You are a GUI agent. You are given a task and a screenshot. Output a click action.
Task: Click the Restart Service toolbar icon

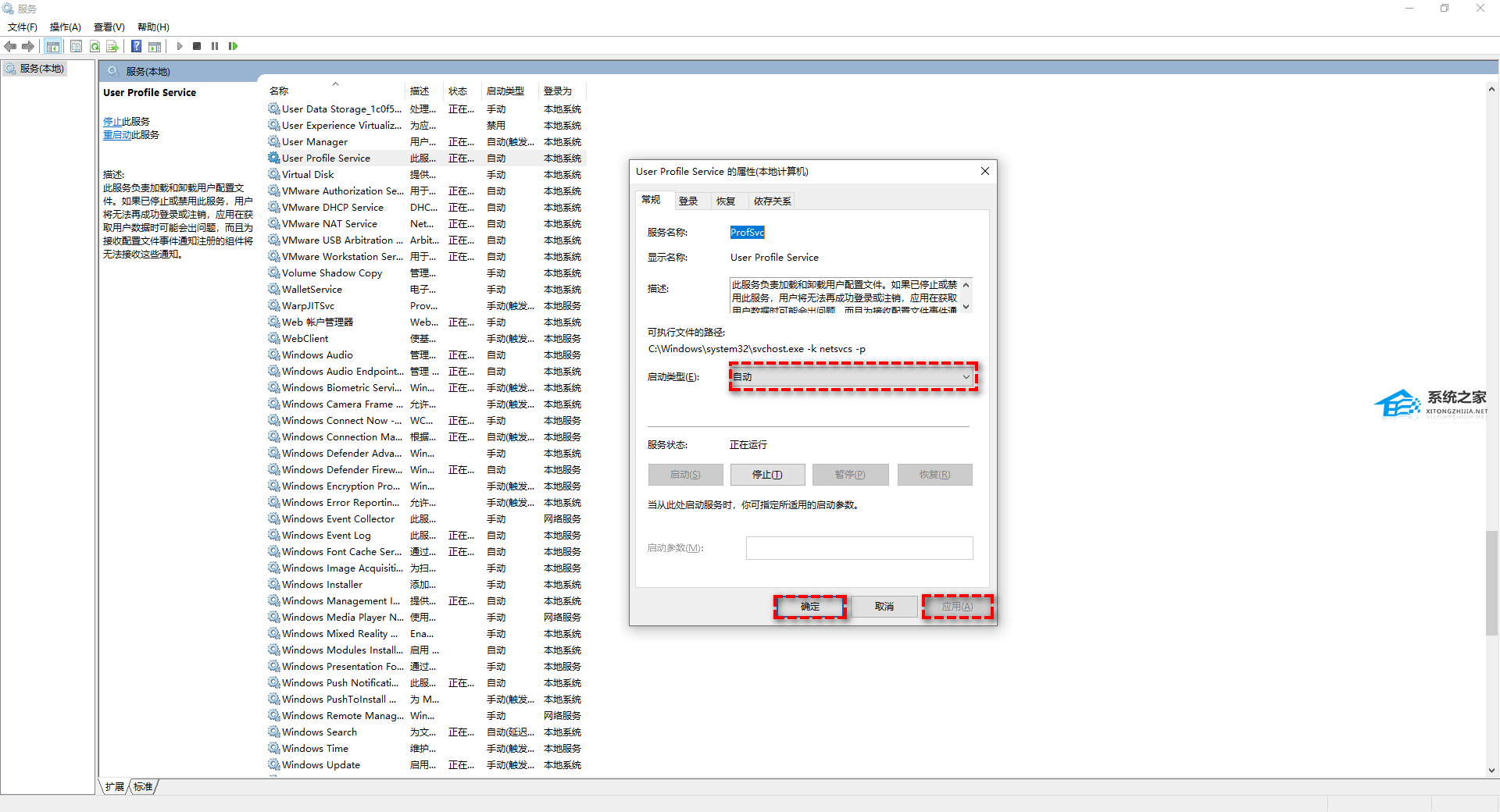tap(233, 46)
